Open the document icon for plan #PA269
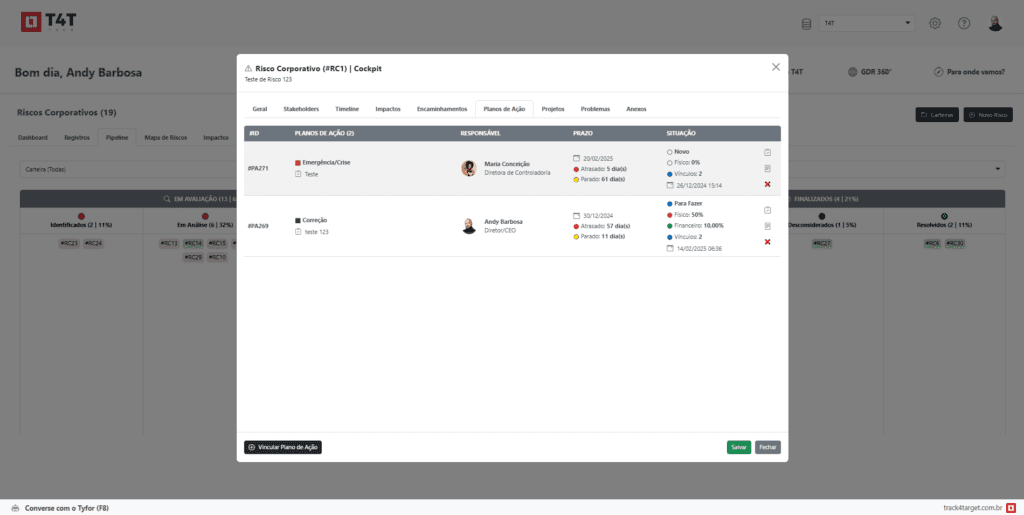This screenshot has width=1024, height=515. point(767,226)
